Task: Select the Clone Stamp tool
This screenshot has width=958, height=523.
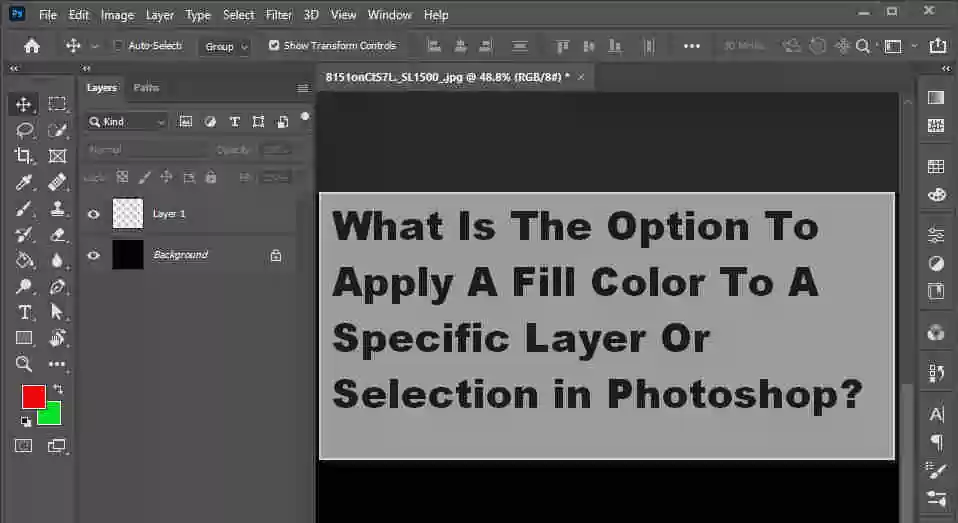Action: point(57,208)
